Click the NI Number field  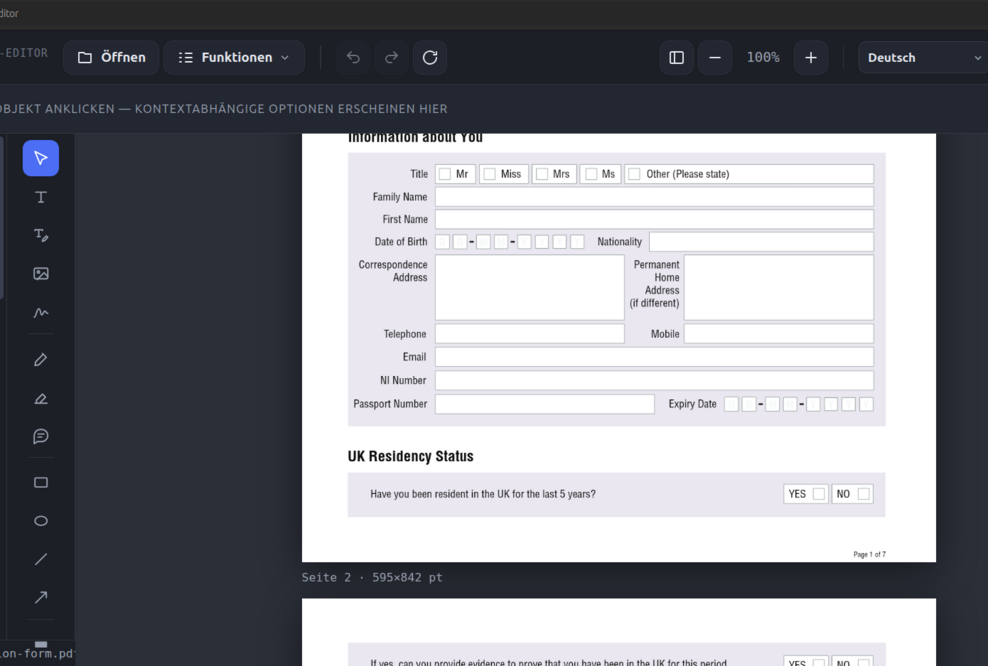(x=654, y=380)
